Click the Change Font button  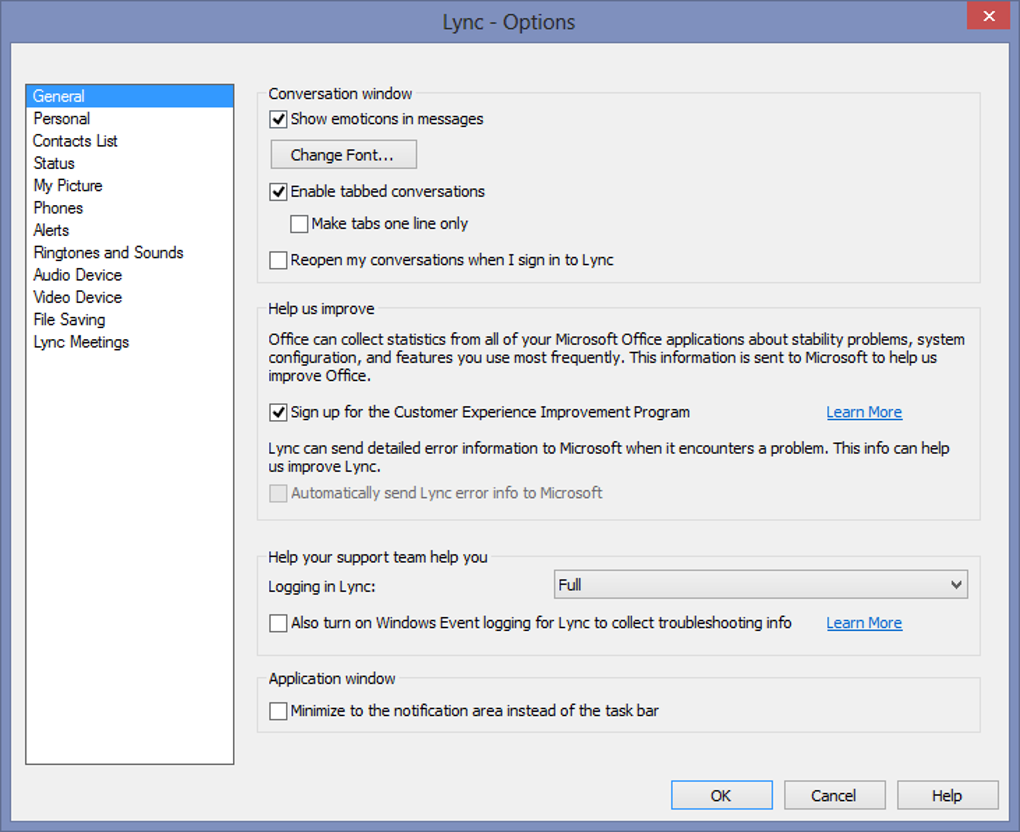tap(343, 155)
